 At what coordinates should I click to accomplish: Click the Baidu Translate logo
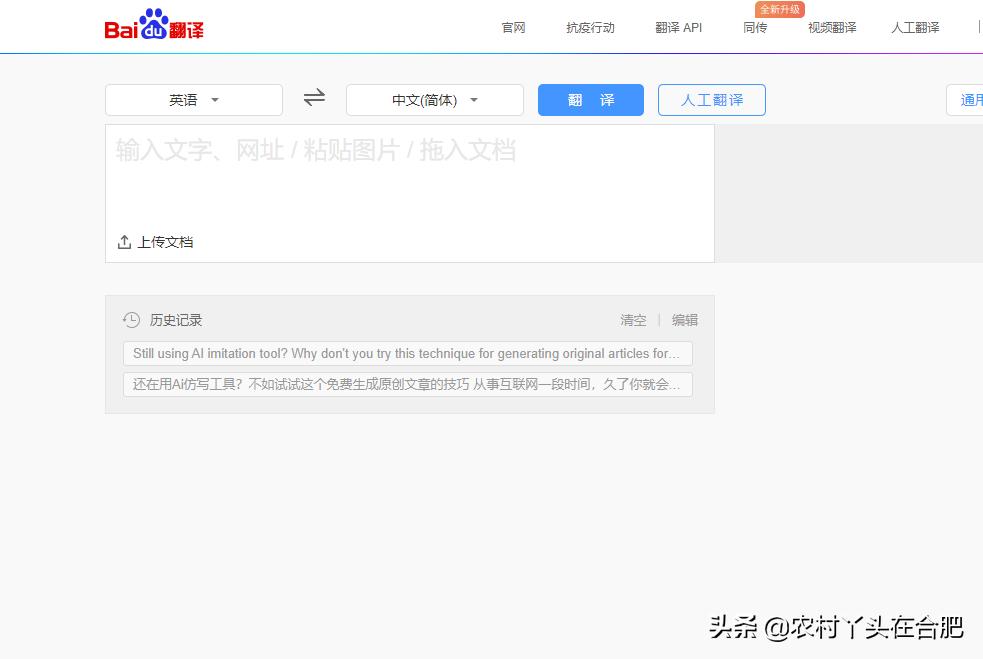pyautogui.click(x=154, y=25)
